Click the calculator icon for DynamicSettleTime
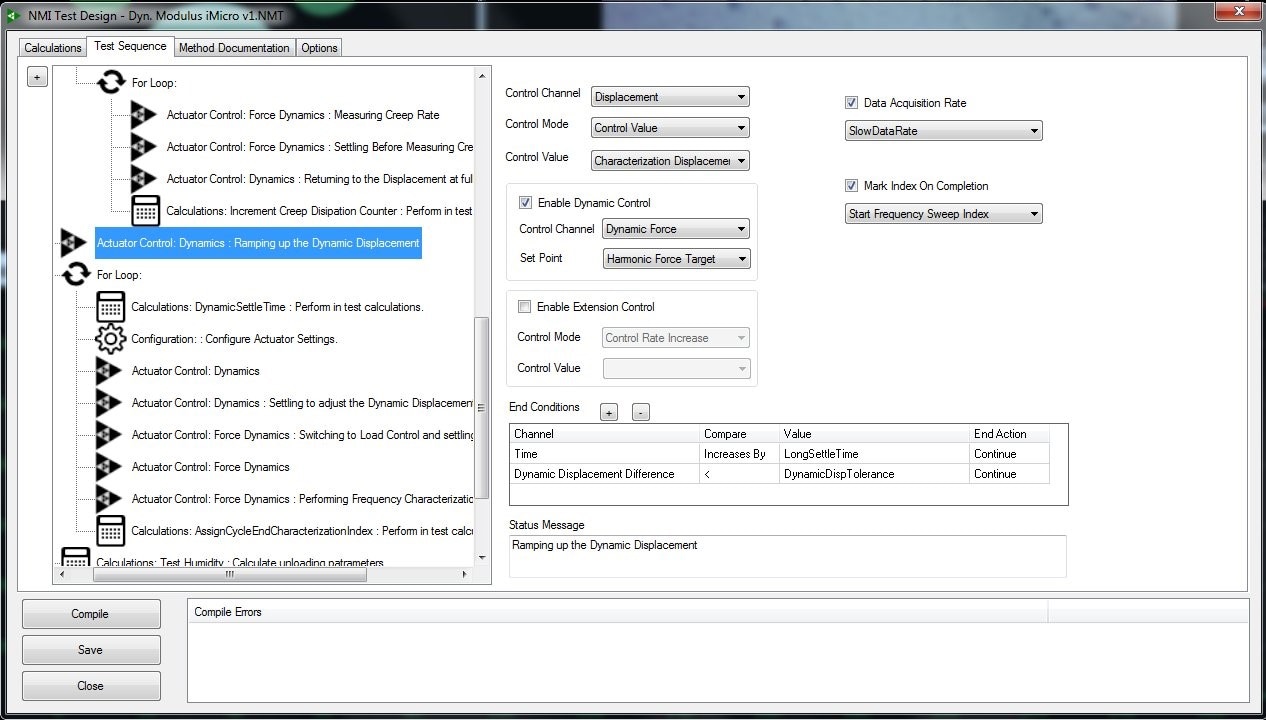This screenshot has width=1266, height=720. pyautogui.click(x=110, y=306)
